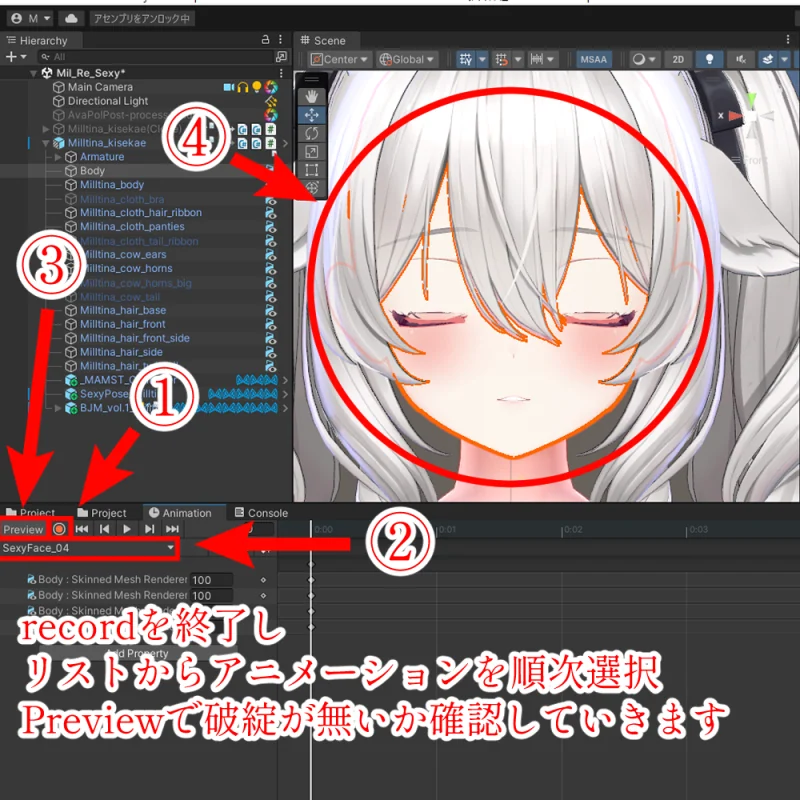The image size is (800, 800).
Task: Add keyframe for second Body property row
Action: click(263, 595)
